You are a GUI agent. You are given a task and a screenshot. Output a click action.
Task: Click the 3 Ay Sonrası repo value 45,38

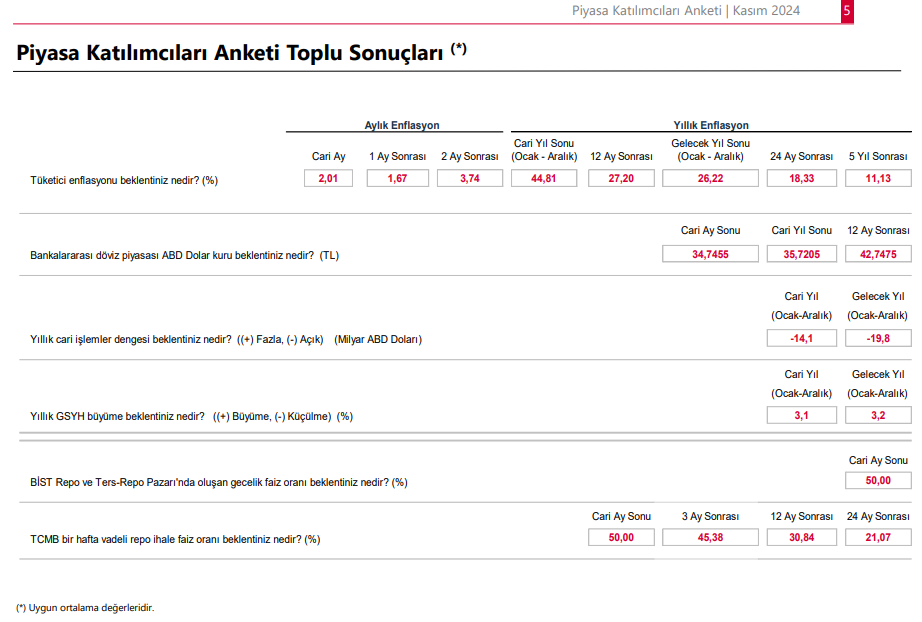point(710,537)
